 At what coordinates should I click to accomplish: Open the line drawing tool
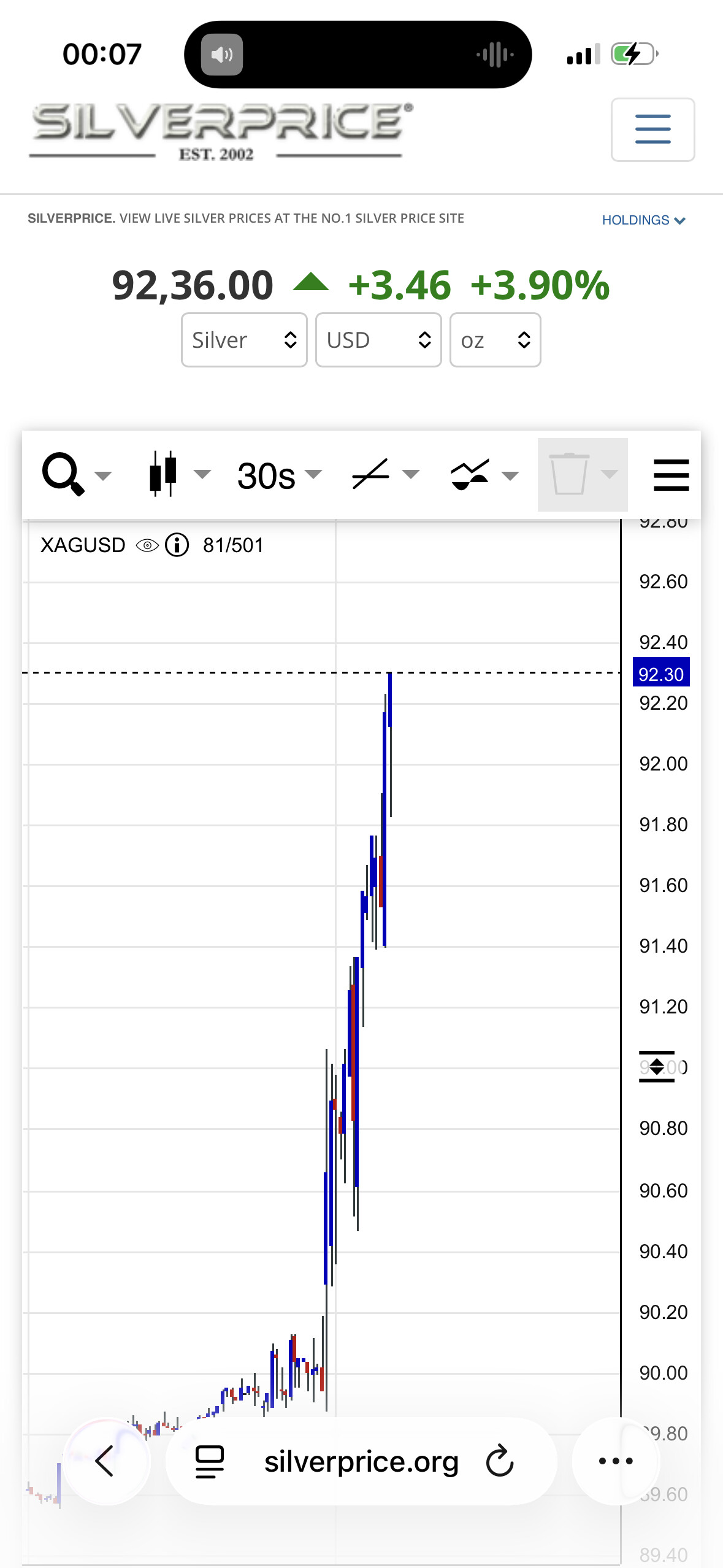pos(371,474)
